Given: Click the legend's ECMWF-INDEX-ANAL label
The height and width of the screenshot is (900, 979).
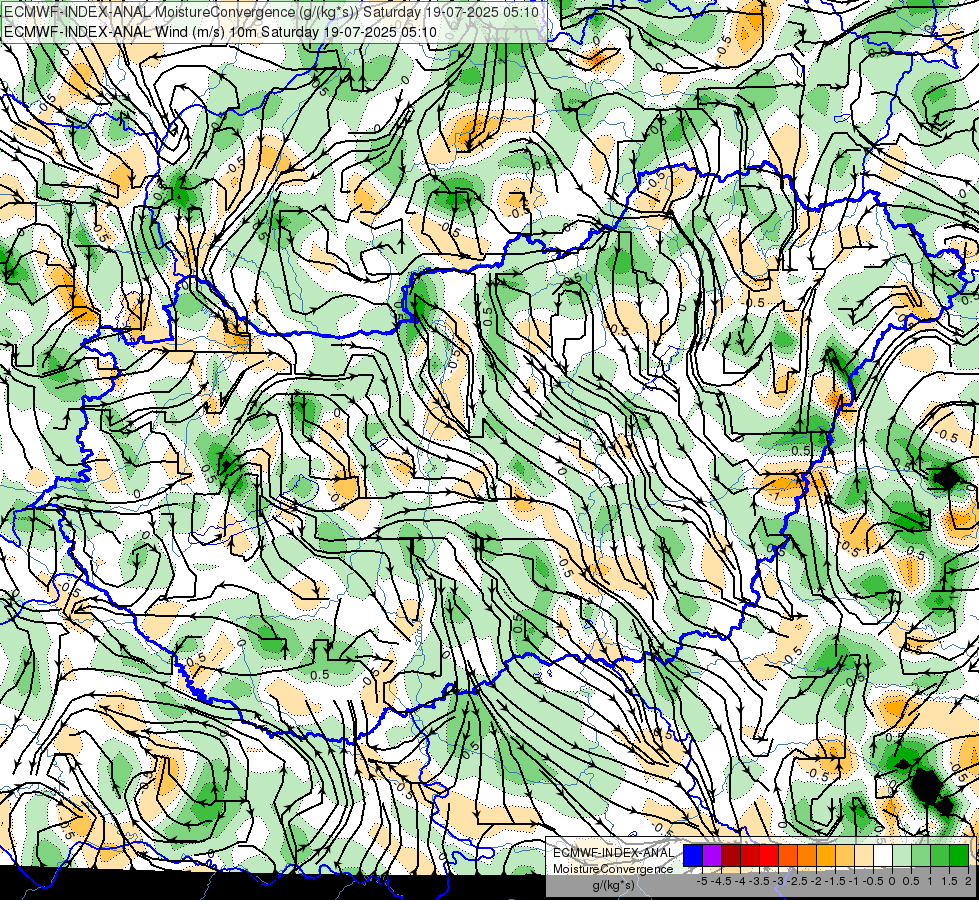Looking at the screenshot, I should coord(613,853).
